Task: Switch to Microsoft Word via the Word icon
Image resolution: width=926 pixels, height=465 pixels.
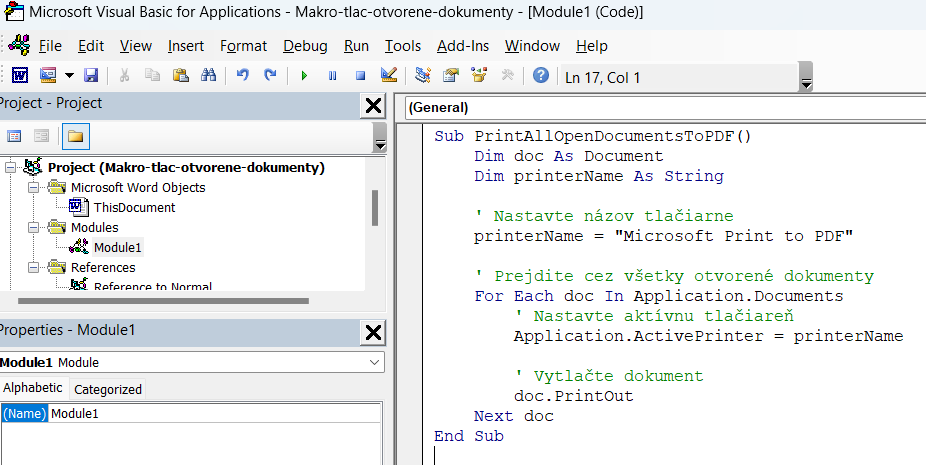Action: tap(20, 76)
